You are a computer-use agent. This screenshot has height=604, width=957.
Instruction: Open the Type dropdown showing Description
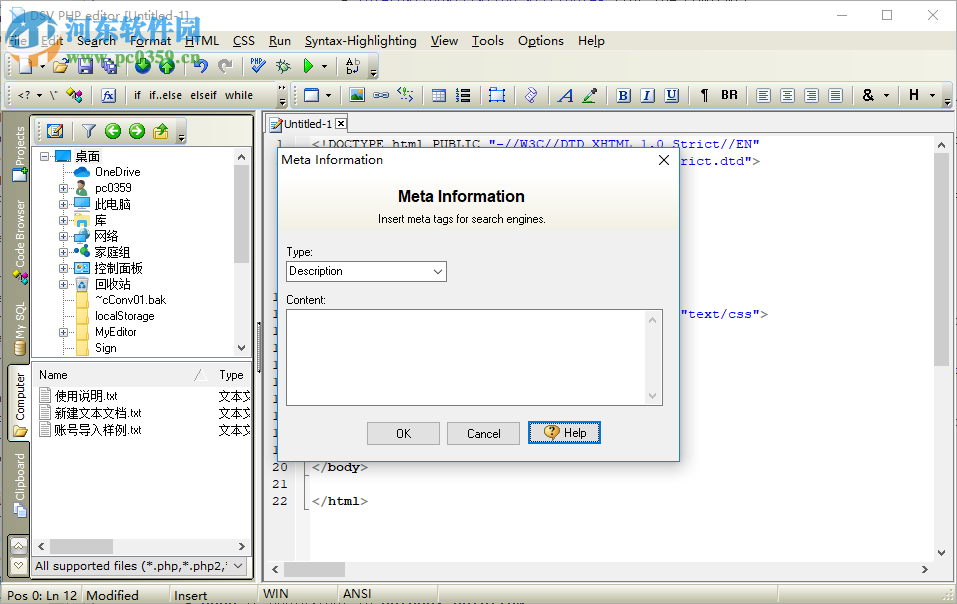click(437, 271)
